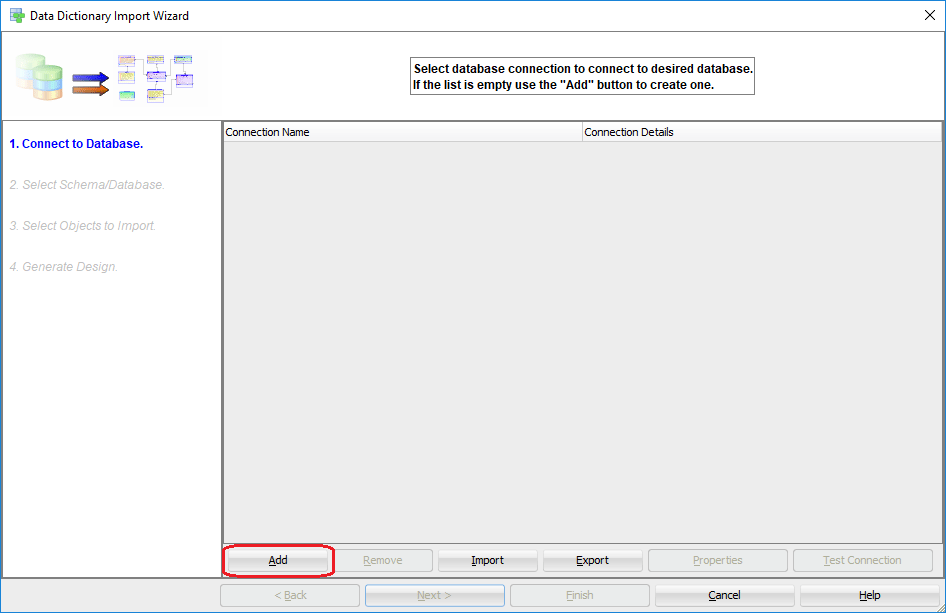The image size is (946, 613).
Task: Click the Cancel button
Action: coord(724,595)
